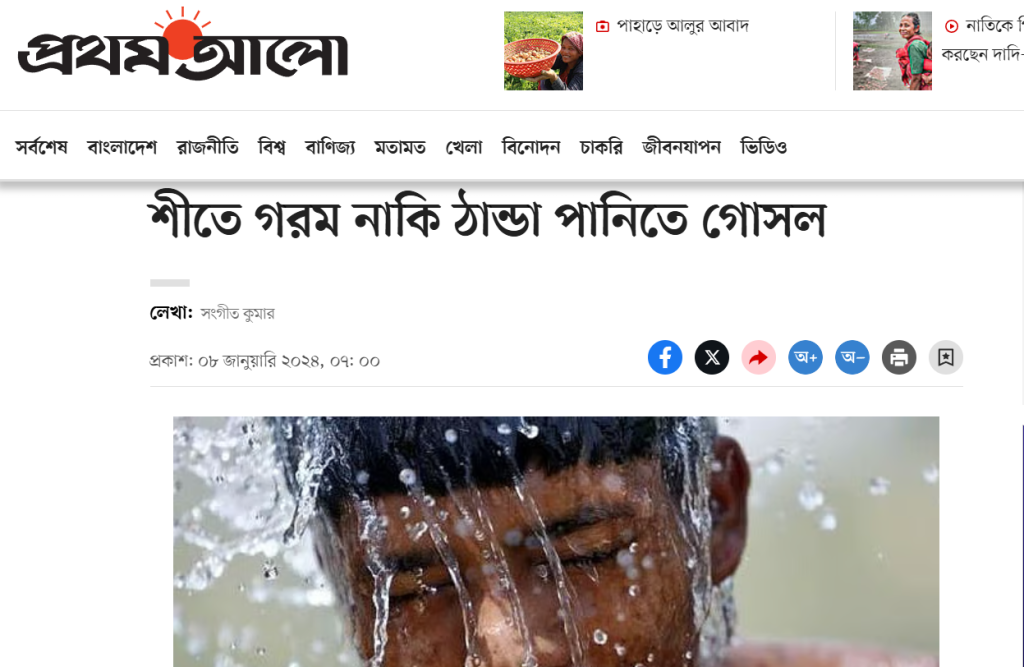Image resolution: width=1024 pixels, height=667 pixels.
Task: Click the Prothom Alo logo
Action: click(183, 44)
